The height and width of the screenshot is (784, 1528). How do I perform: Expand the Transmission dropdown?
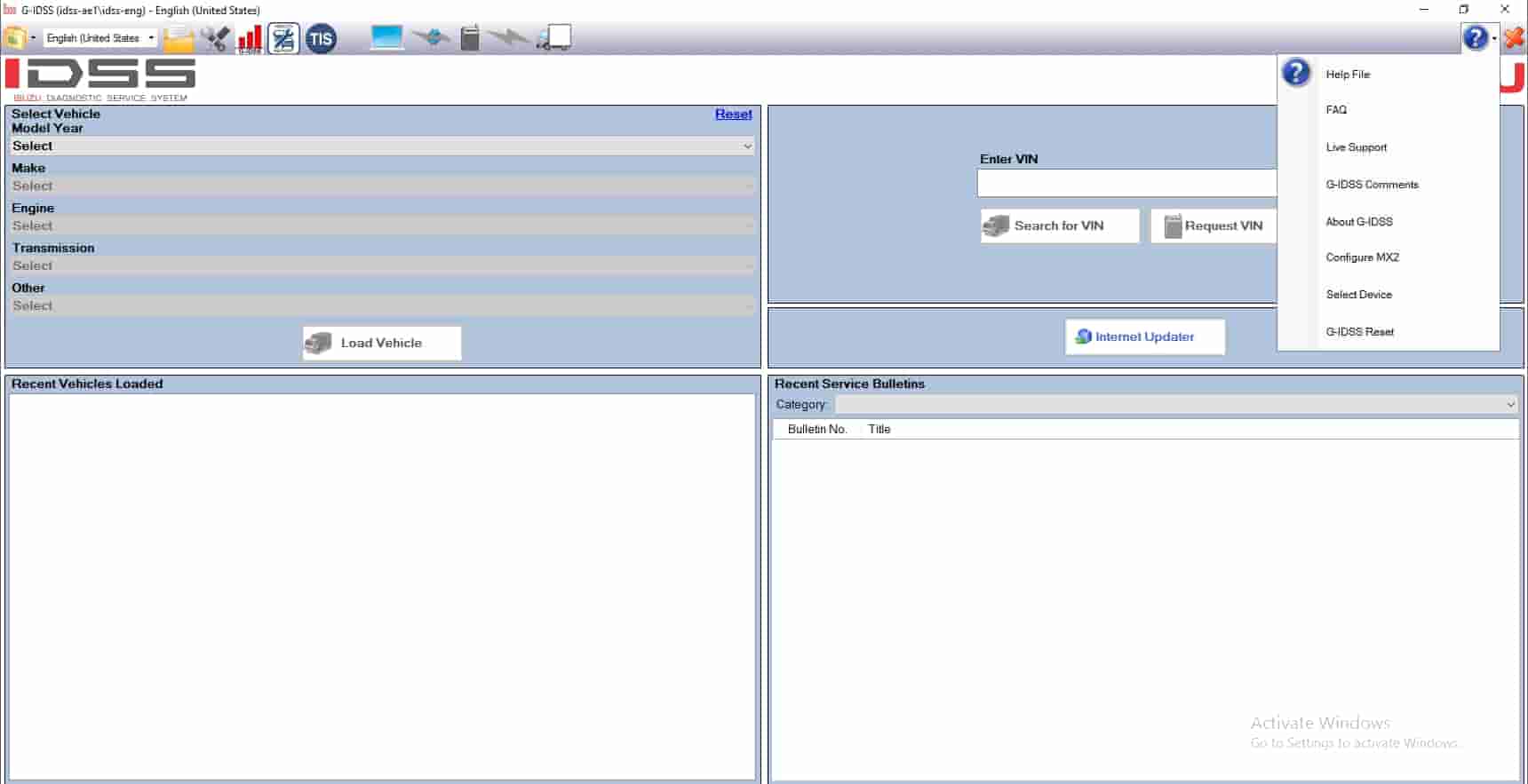[383, 266]
